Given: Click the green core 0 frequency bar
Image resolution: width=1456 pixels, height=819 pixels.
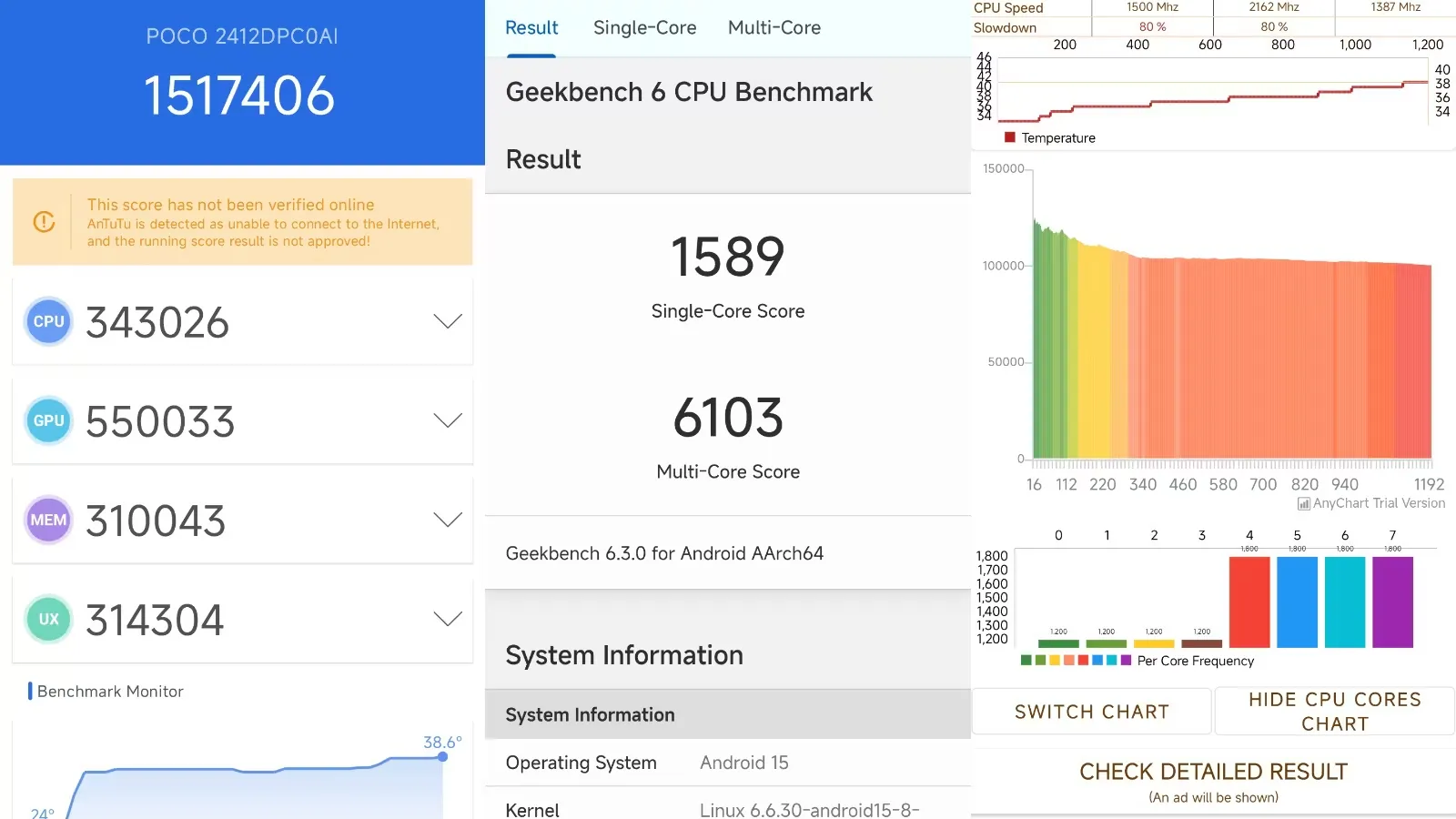Looking at the screenshot, I should (1058, 643).
